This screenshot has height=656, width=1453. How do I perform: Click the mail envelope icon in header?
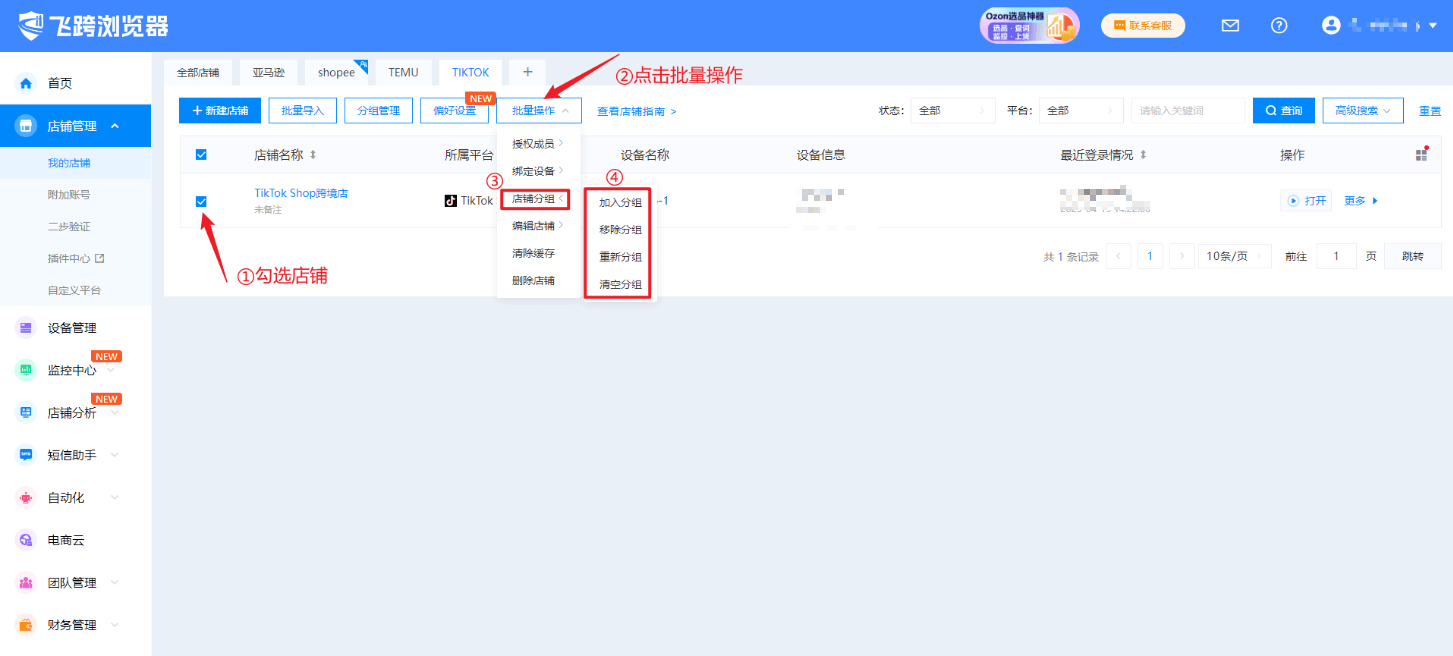(x=1231, y=26)
